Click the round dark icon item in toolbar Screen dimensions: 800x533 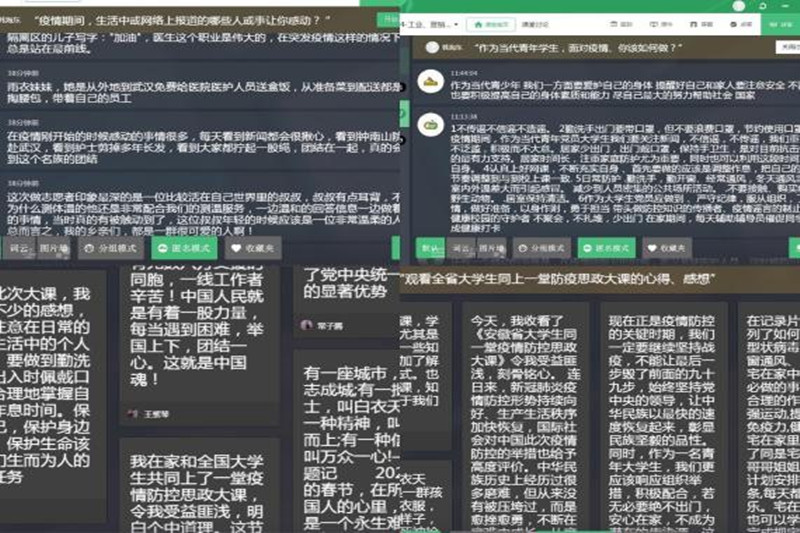[x=741, y=24]
